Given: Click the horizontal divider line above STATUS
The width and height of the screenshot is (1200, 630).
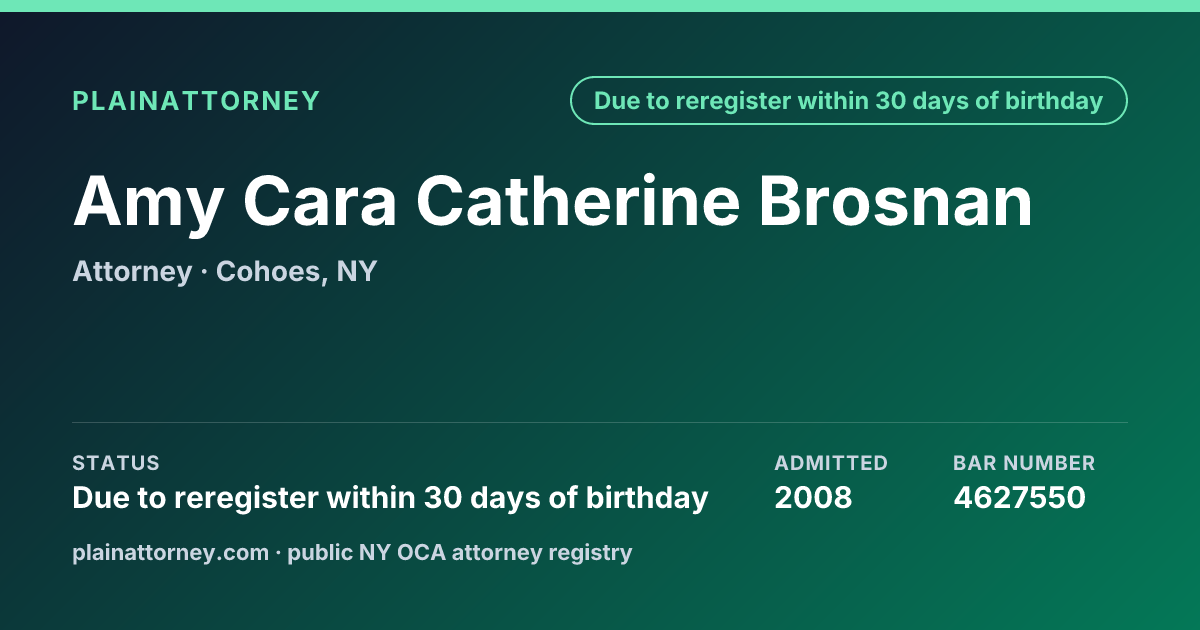Looking at the screenshot, I should point(600,422).
